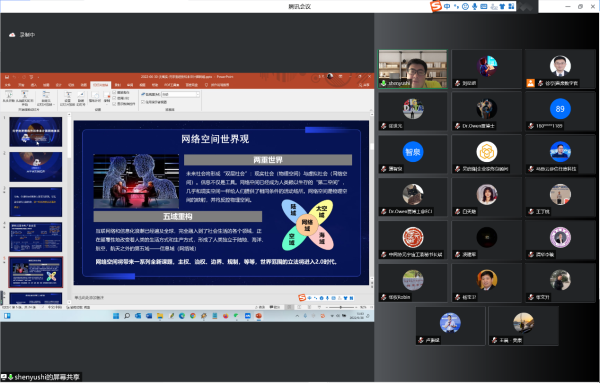This screenshot has width=600, height=383.
Task: Open Set Up Slide Show (设置幻灯片放映) icon
Action: click(x=68, y=98)
